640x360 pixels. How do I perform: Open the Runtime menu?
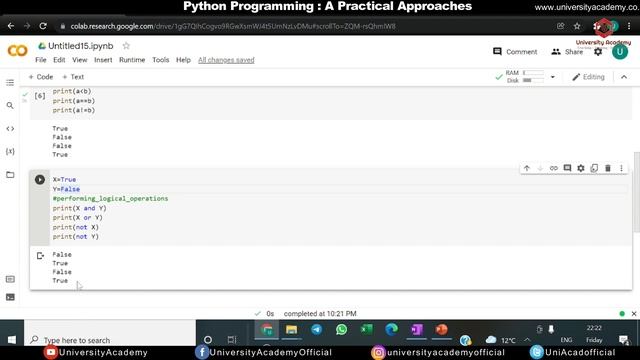coord(132,60)
